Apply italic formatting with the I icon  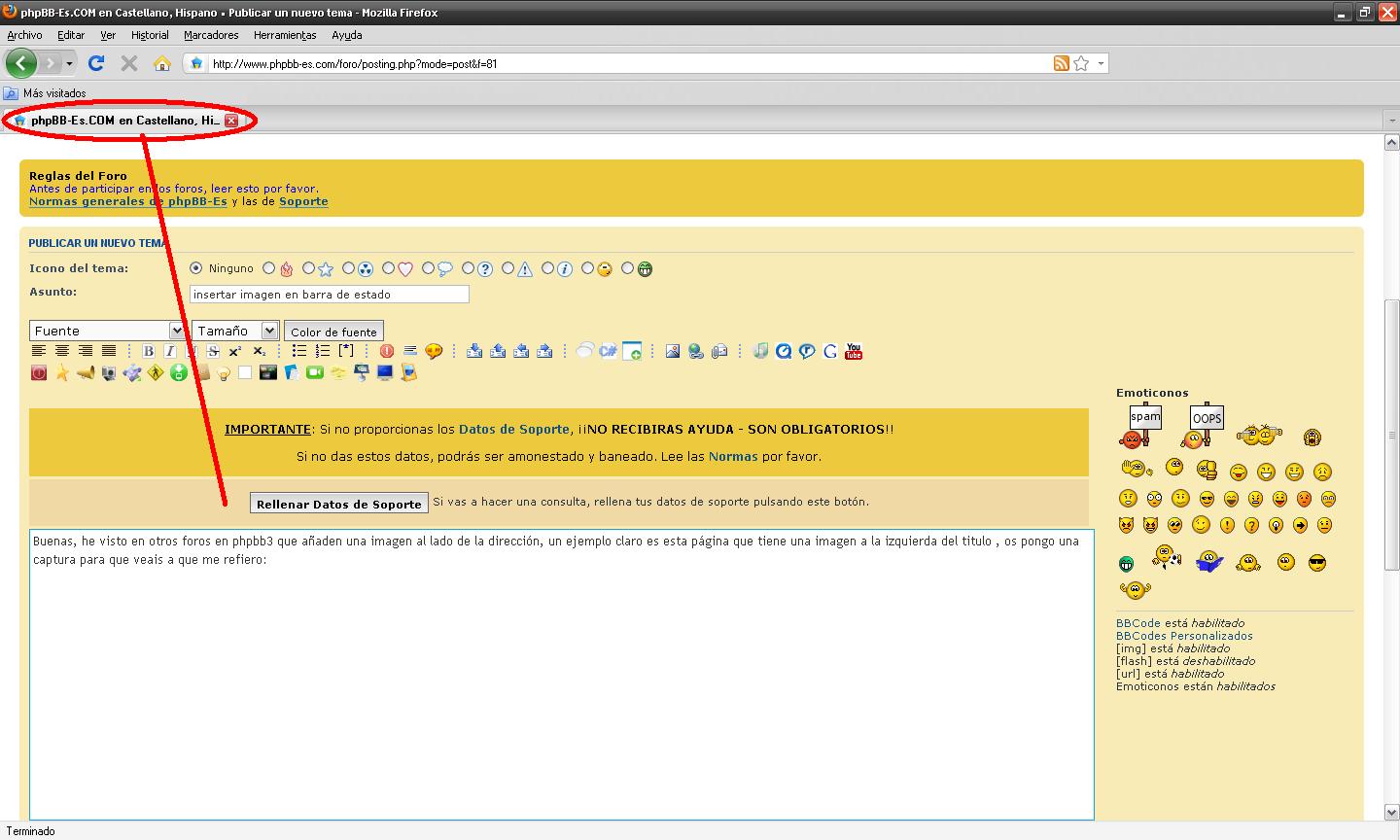tap(169, 351)
